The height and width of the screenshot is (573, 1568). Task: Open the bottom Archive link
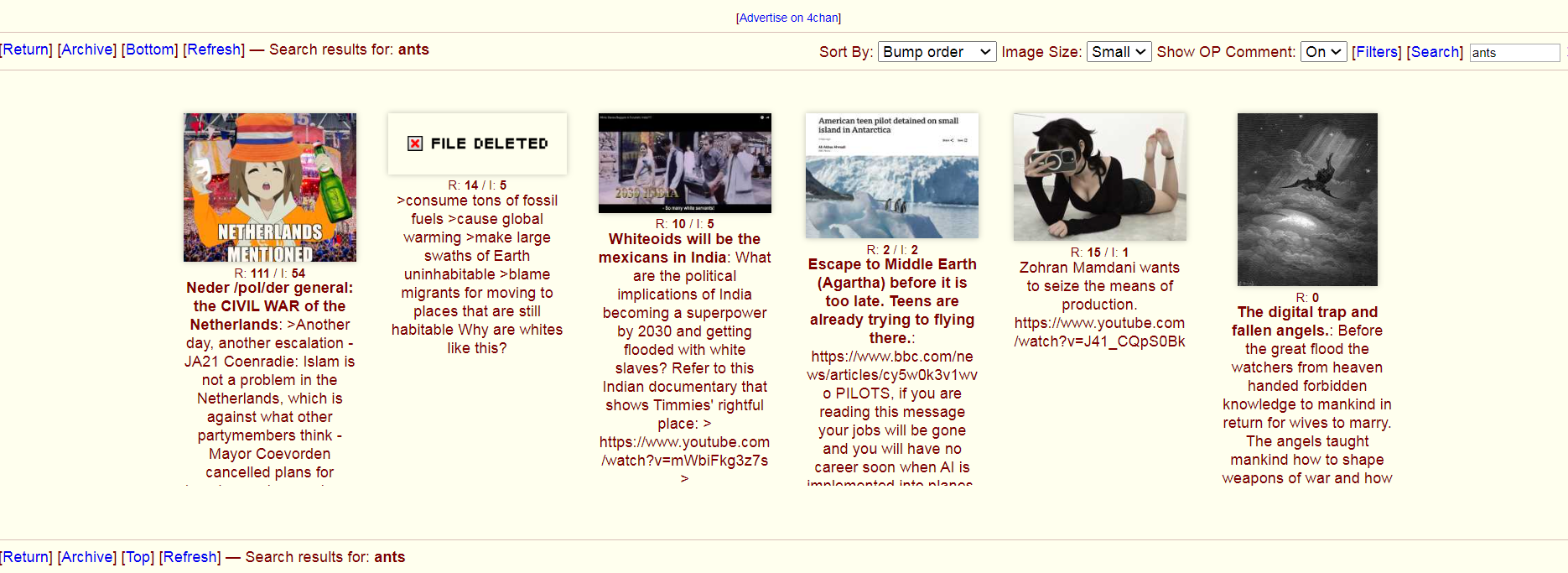pyautogui.click(x=86, y=557)
